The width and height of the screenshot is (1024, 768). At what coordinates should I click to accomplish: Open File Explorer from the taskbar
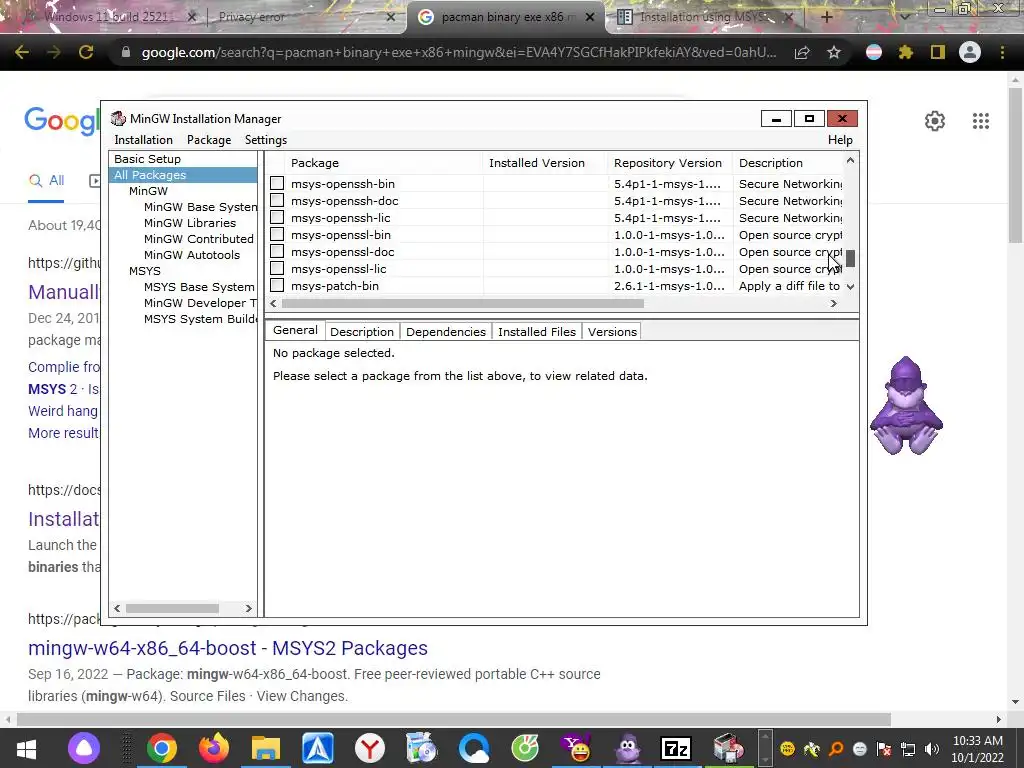tap(266, 748)
